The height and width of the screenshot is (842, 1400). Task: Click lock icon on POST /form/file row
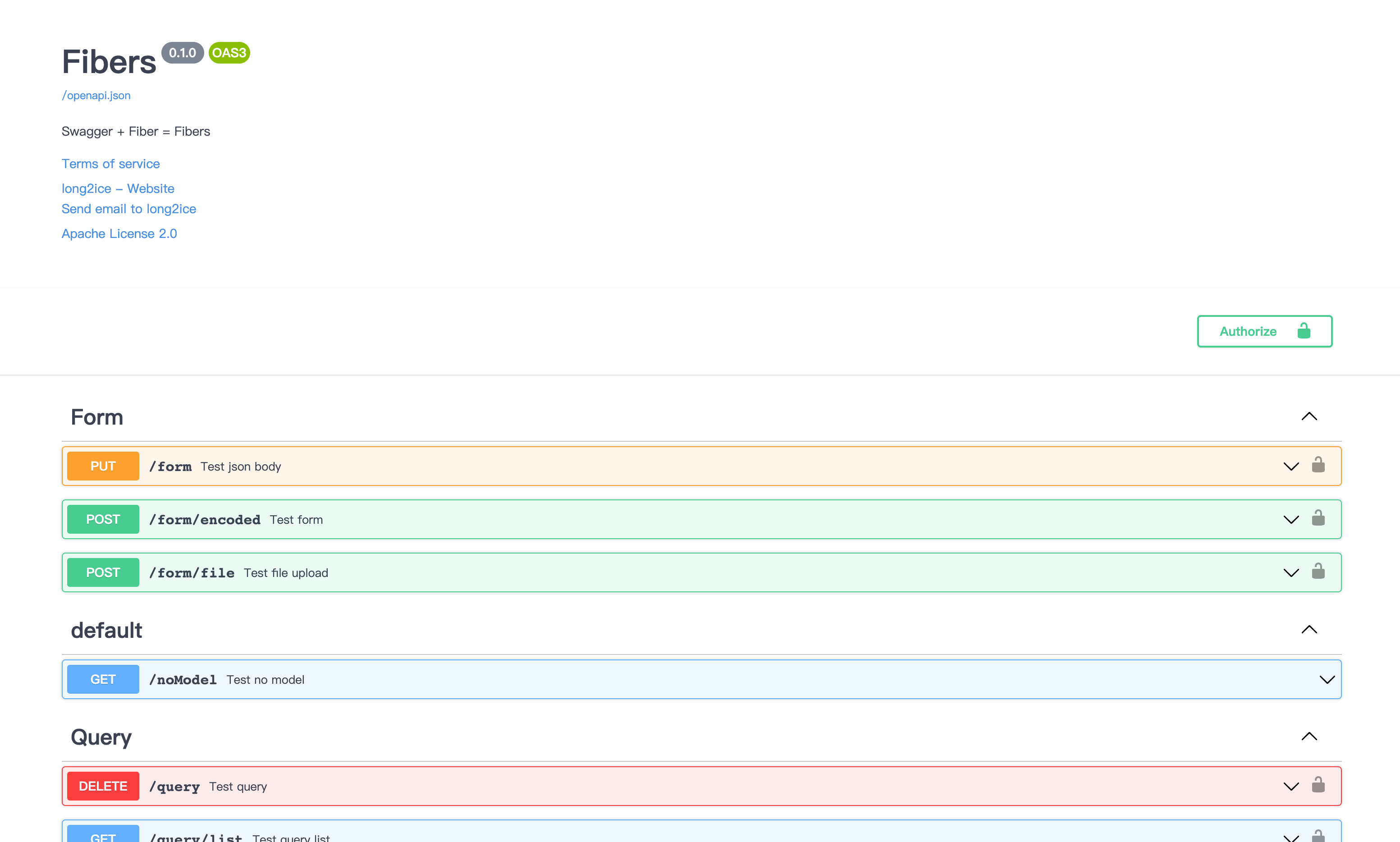[1318, 572]
